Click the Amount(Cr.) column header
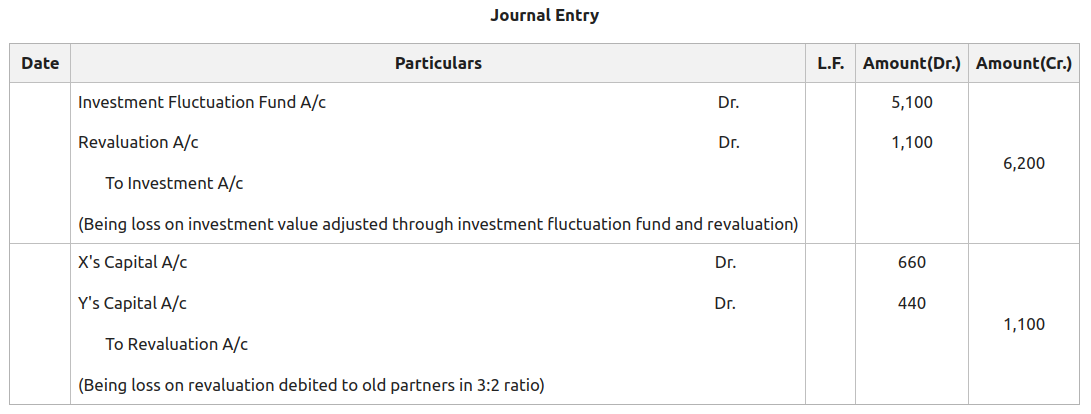This screenshot has height=414, width=1091. (1024, 63)
